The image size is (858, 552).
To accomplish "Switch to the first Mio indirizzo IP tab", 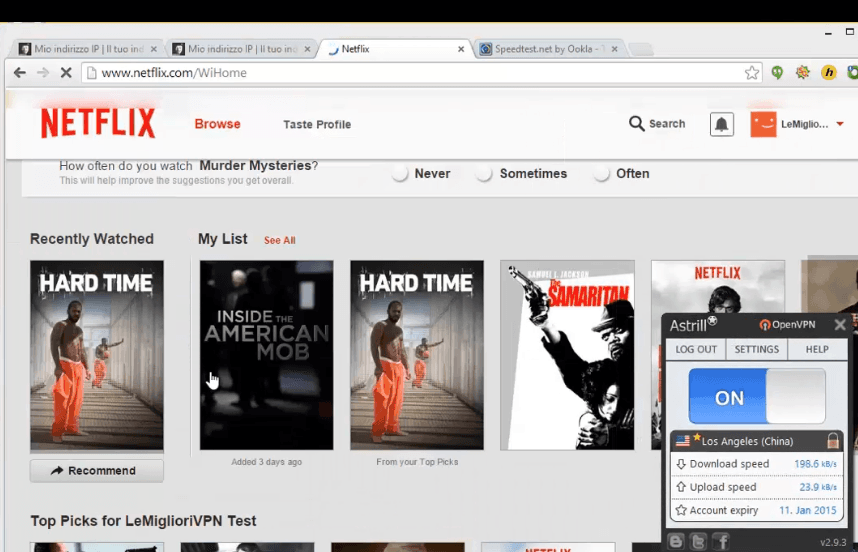I will click(88, 49).
